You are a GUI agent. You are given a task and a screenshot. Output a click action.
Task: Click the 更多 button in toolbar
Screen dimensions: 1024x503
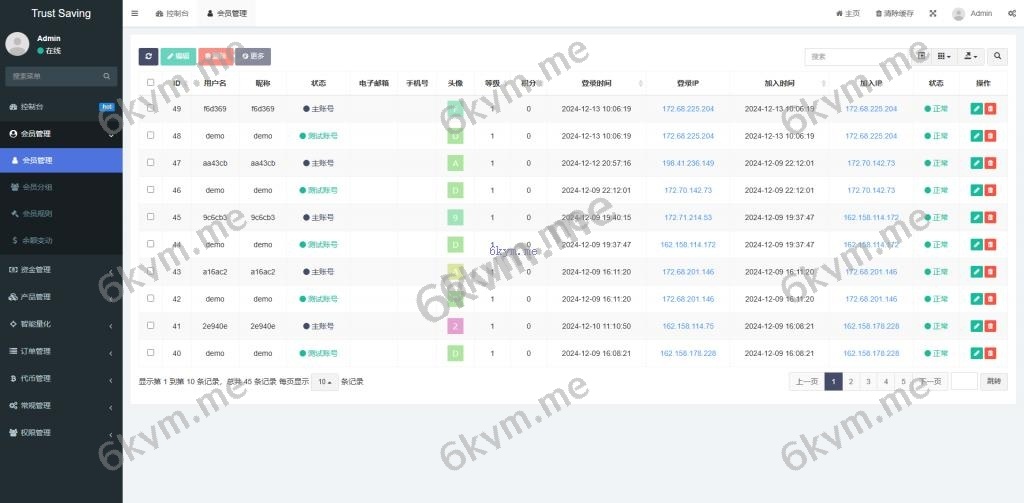252,57
